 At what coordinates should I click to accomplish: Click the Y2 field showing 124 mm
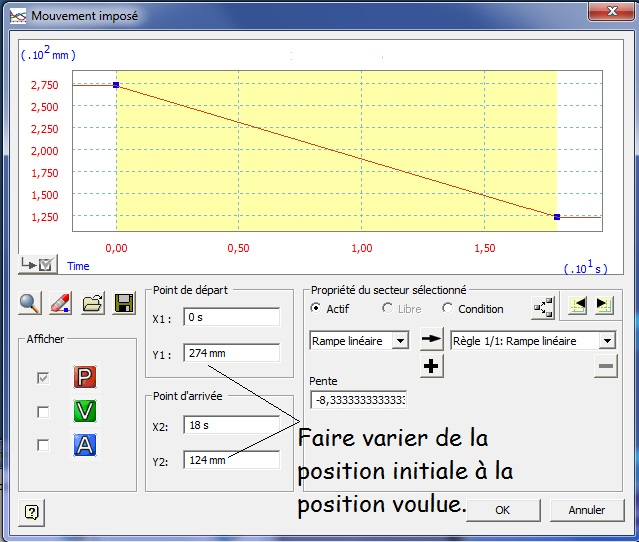(x=231, y=460)
